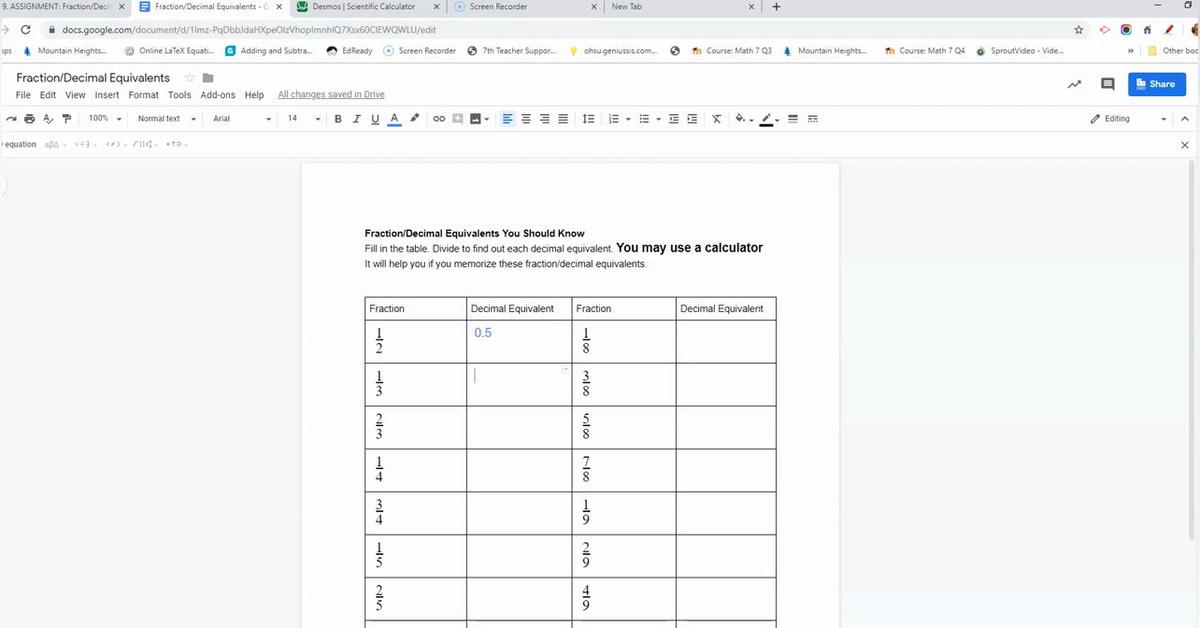Toggle italic formatting

coord(356,119)
